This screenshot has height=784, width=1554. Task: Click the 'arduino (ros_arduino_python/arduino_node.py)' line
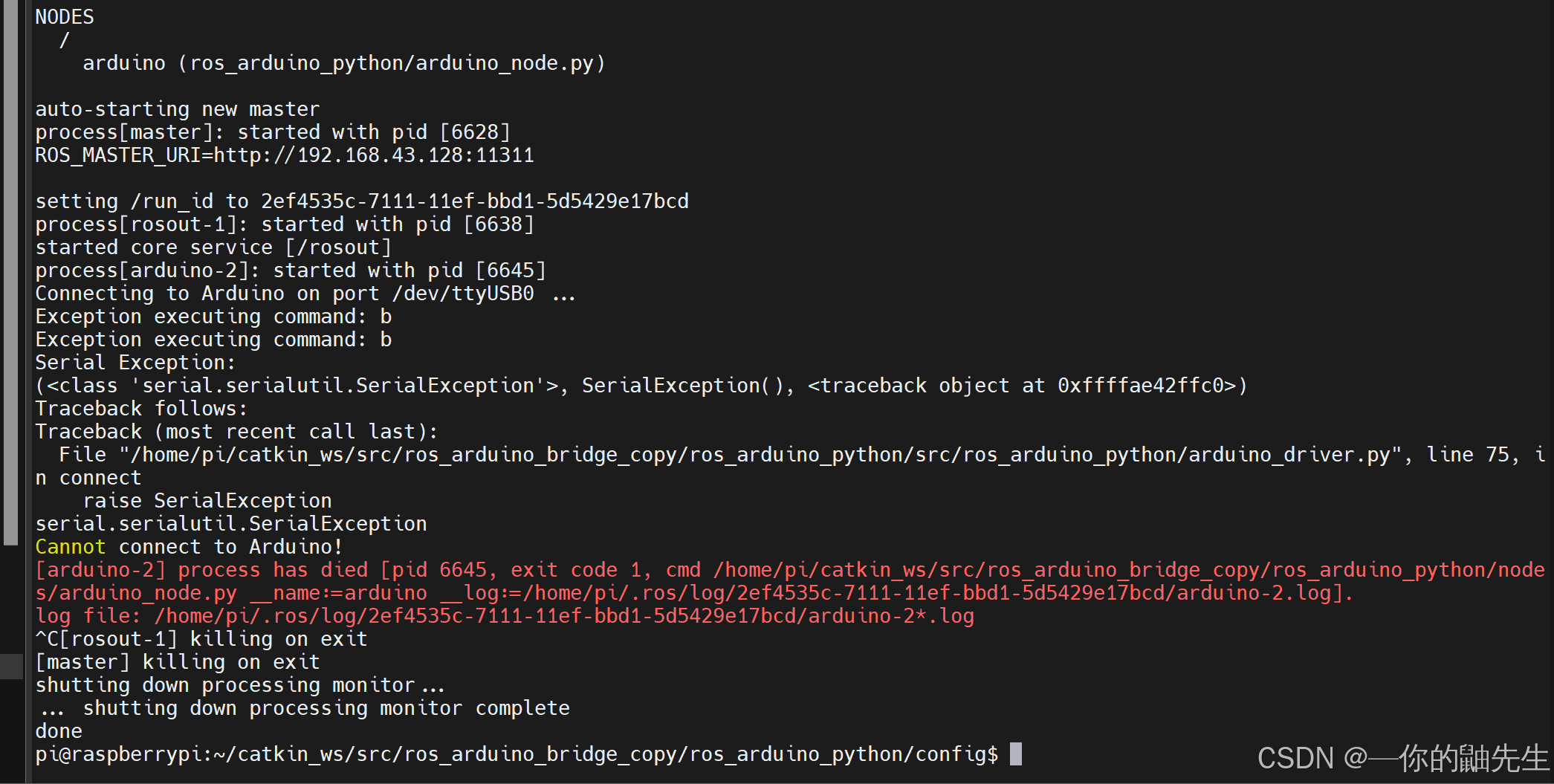tap(344, 62)
